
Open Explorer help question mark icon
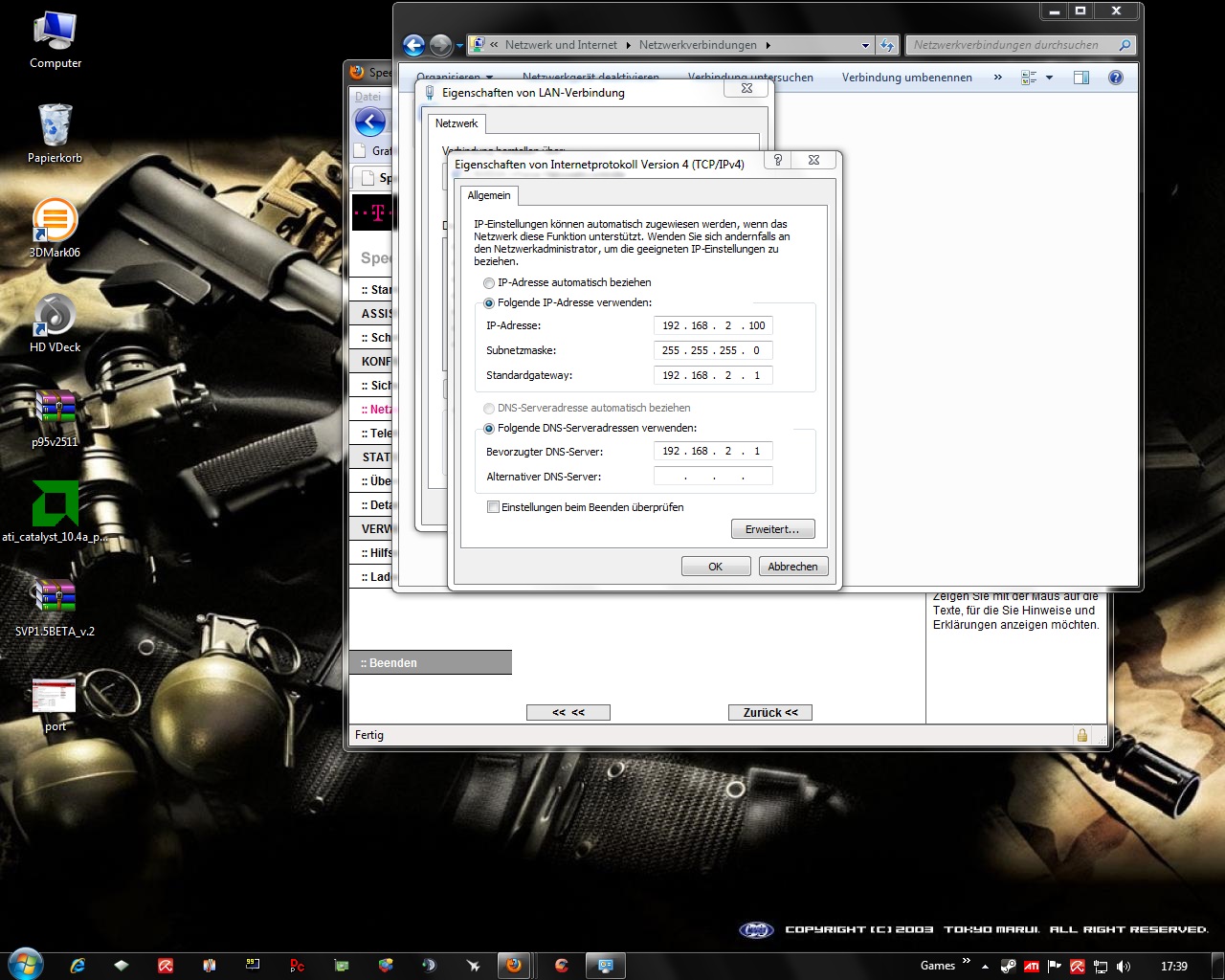point(1115,78)
